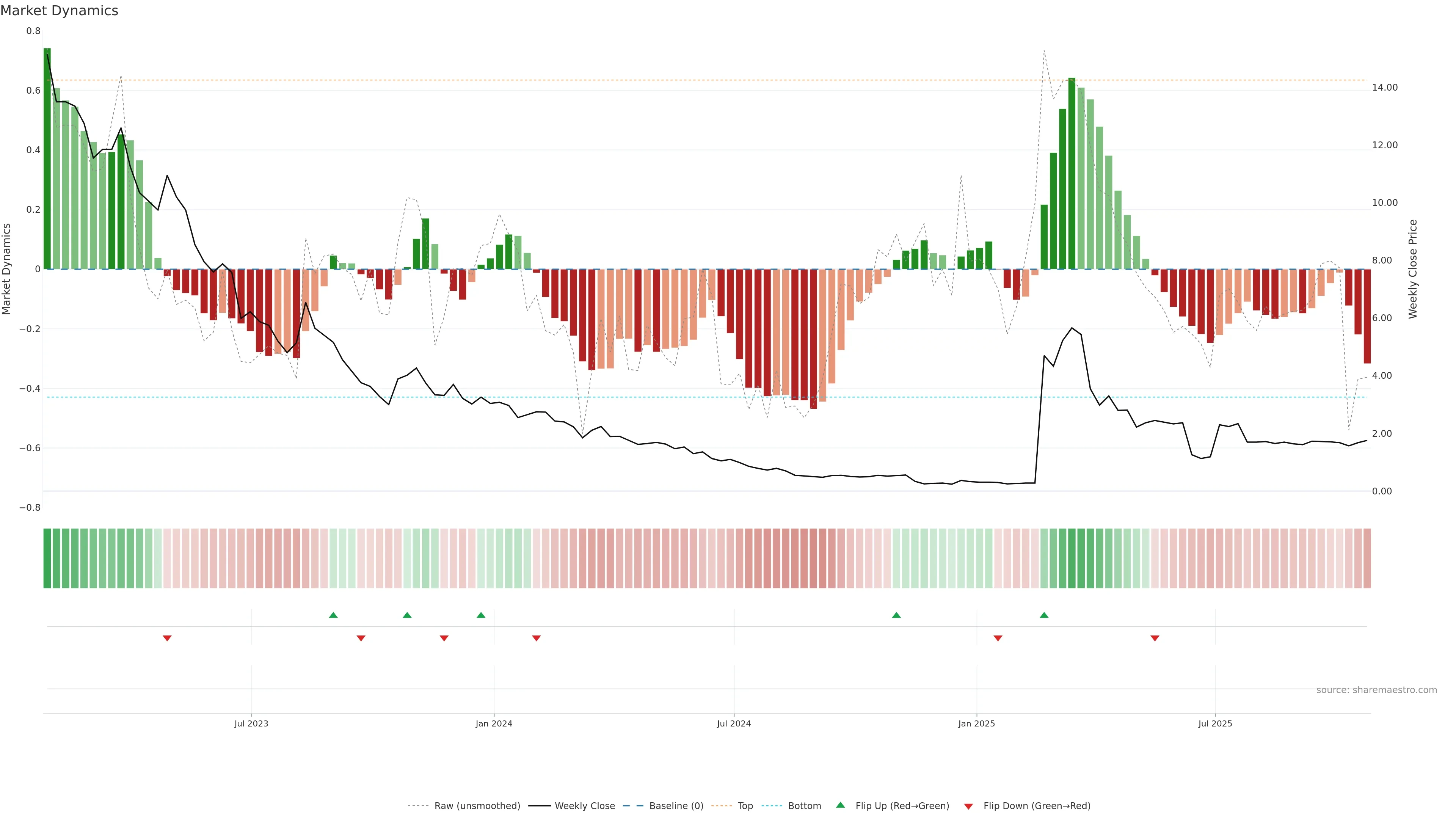Click the red flip-down marker just after Jan 2025

click(x=998, y=638)
